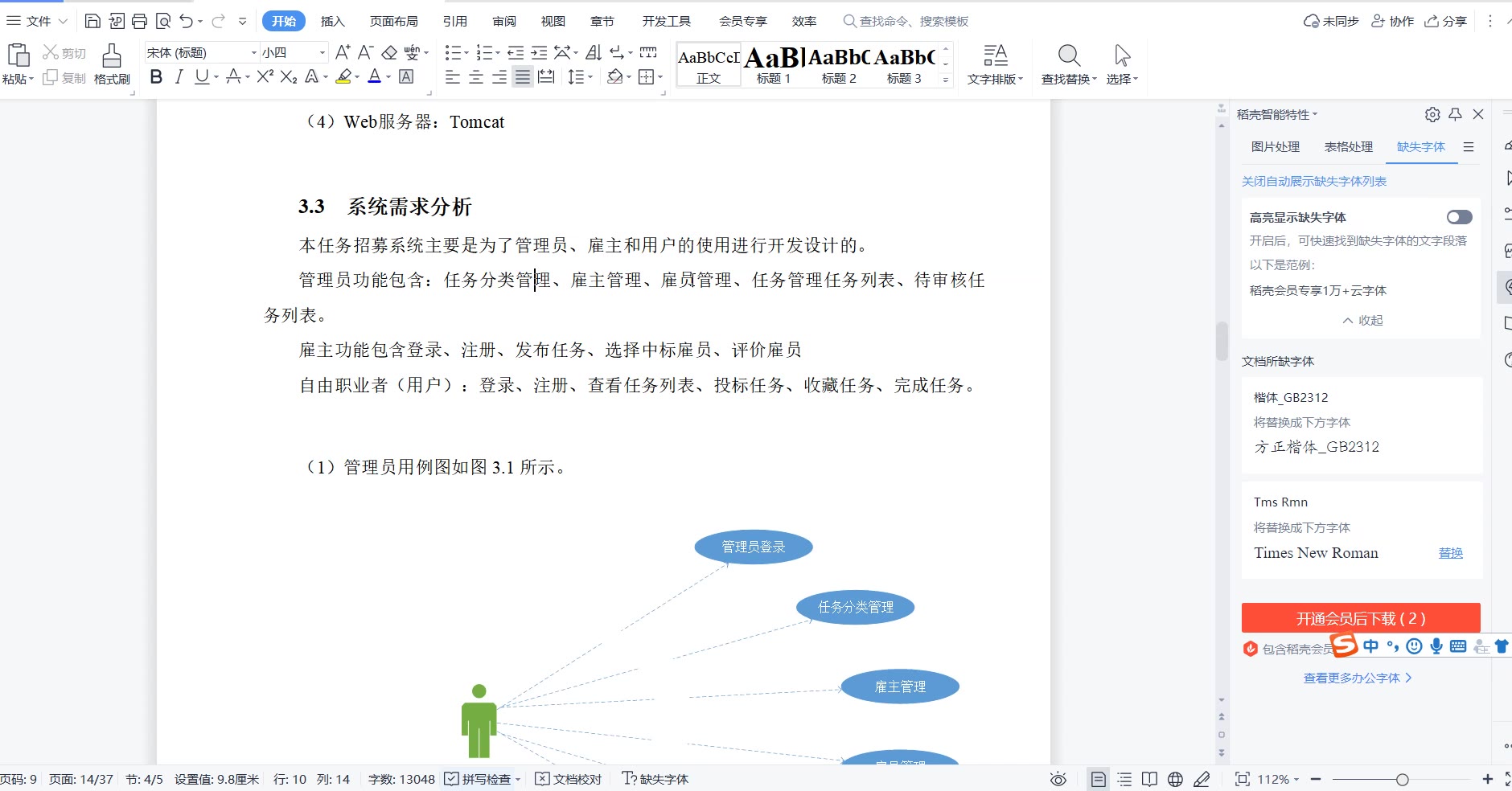Apply Italic formatting

click(179, 76)
